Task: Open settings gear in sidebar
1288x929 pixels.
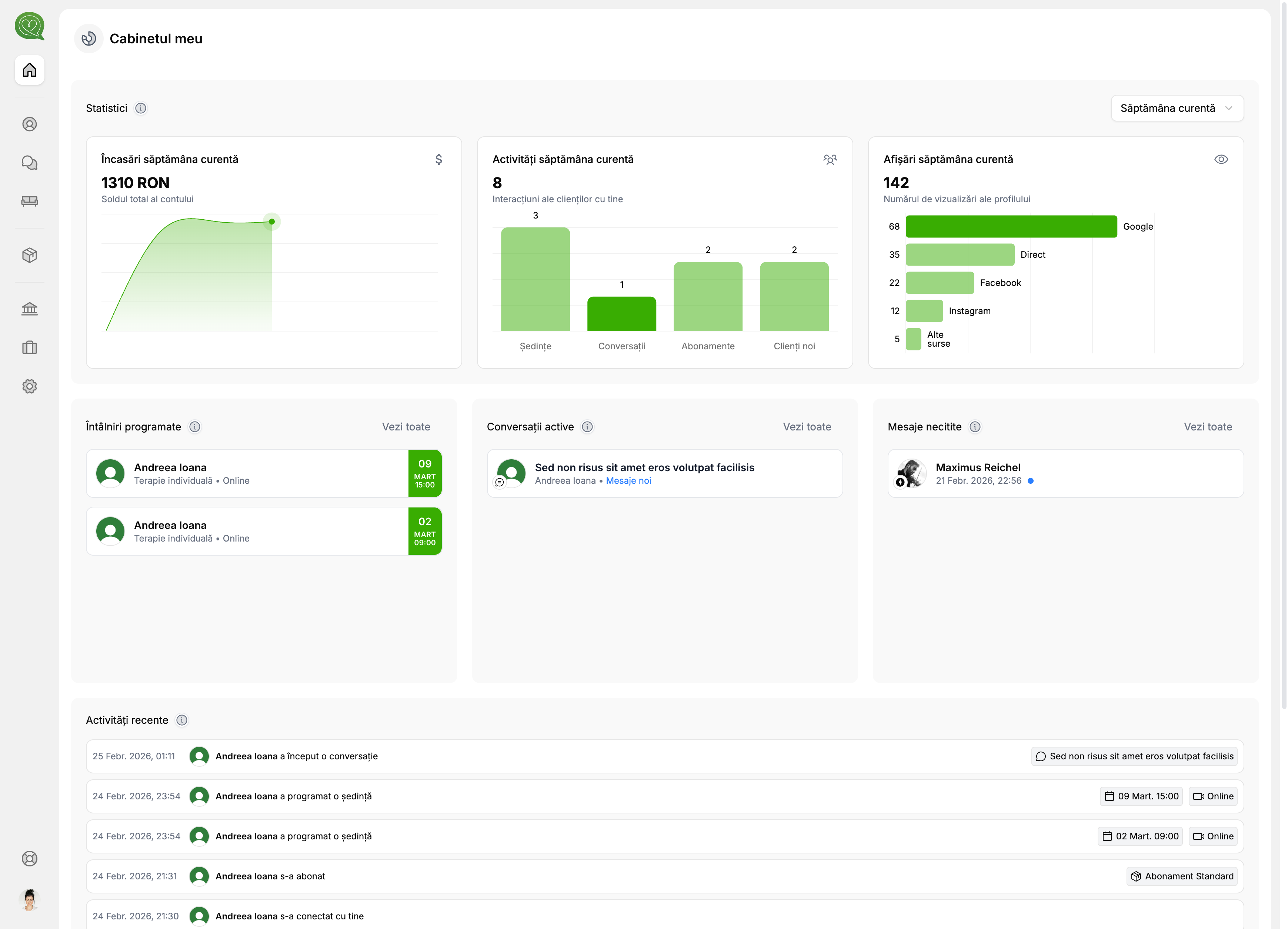Action: pos(30,386)
